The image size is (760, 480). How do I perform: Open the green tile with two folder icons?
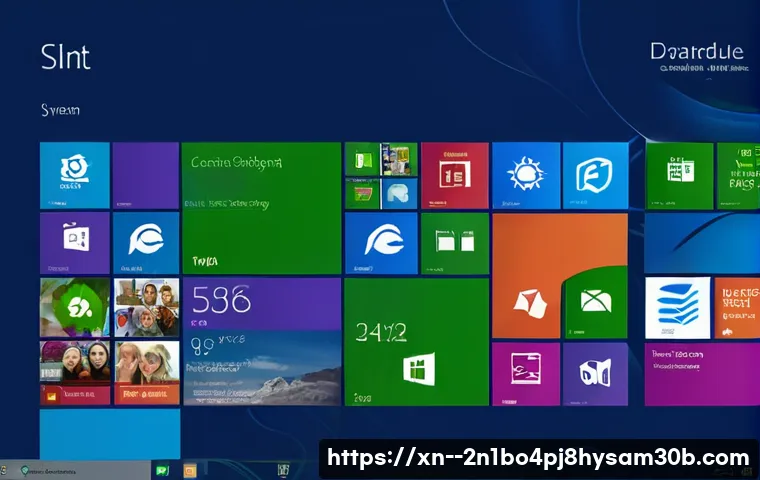[x=455, y=243]
